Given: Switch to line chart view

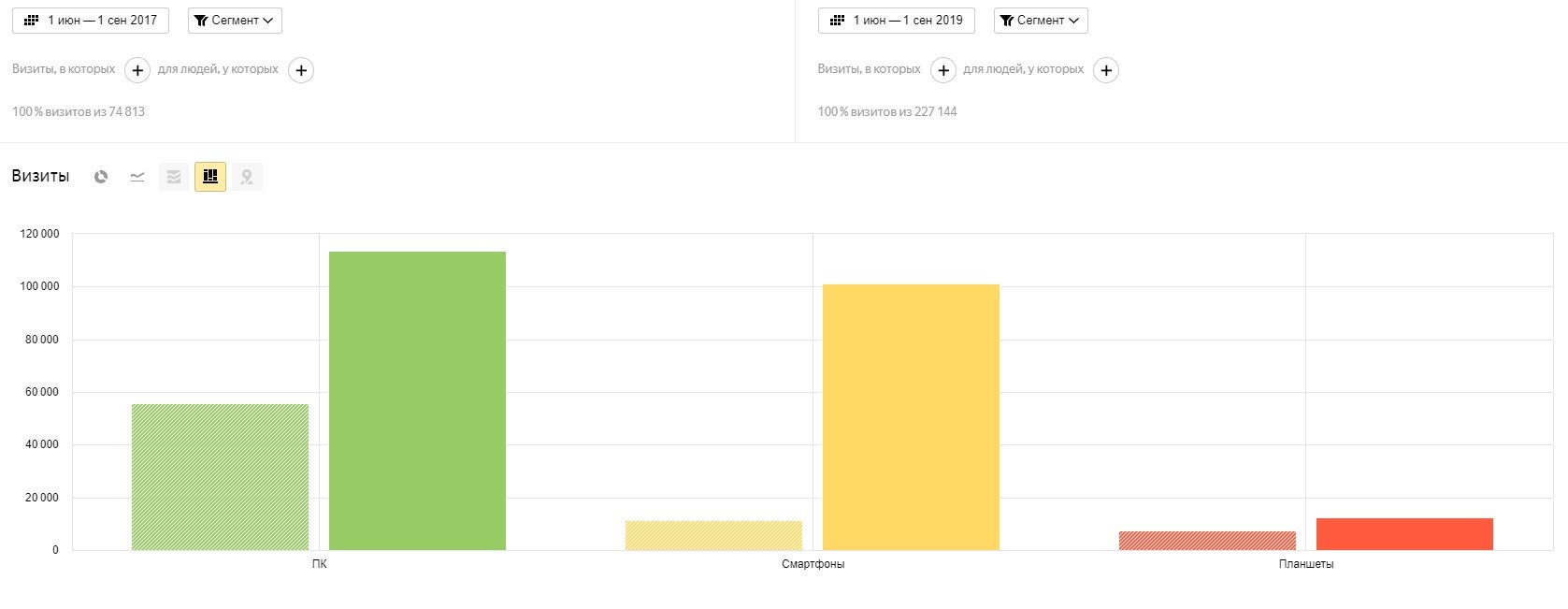Looking at the screenshot, I should click(x=137, y=177).
